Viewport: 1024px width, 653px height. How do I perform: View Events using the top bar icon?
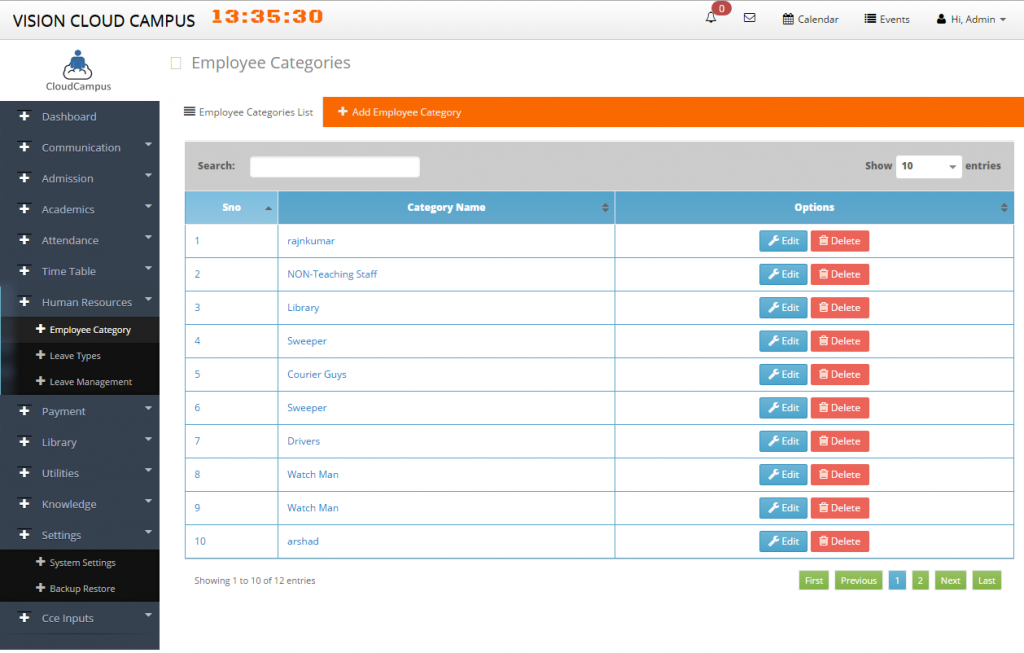(886, 18)
